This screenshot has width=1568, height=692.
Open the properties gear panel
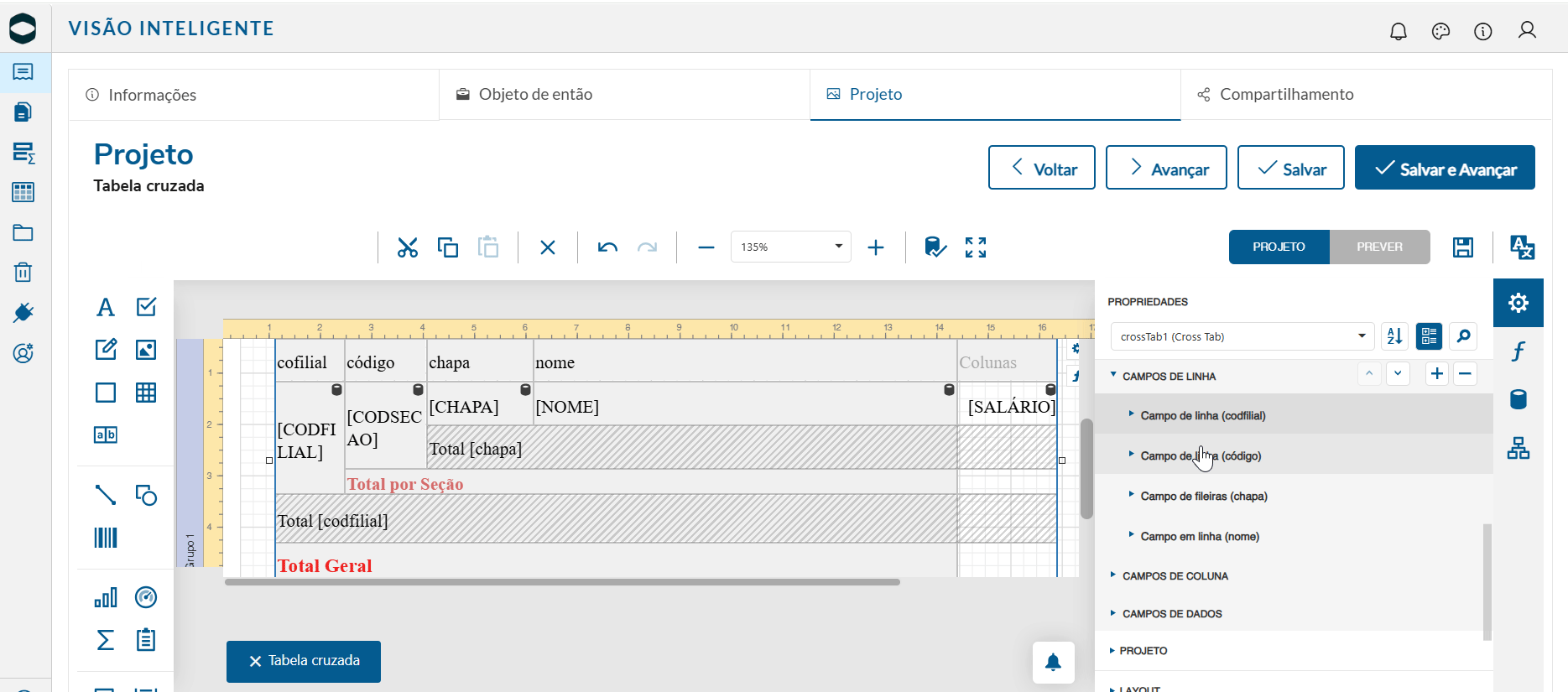click(1519, 303)
